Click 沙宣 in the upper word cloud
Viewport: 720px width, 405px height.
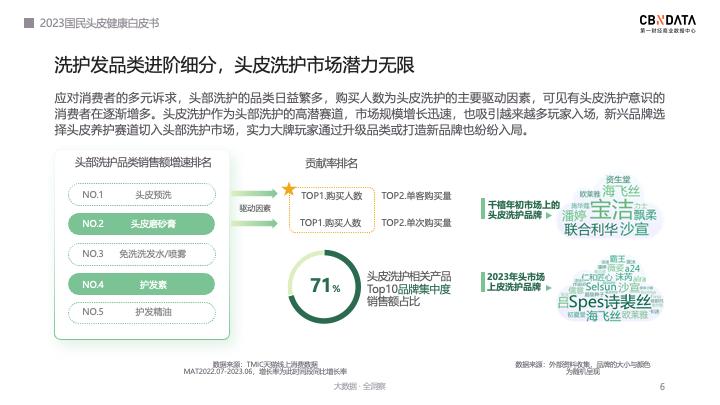[633, 229]
